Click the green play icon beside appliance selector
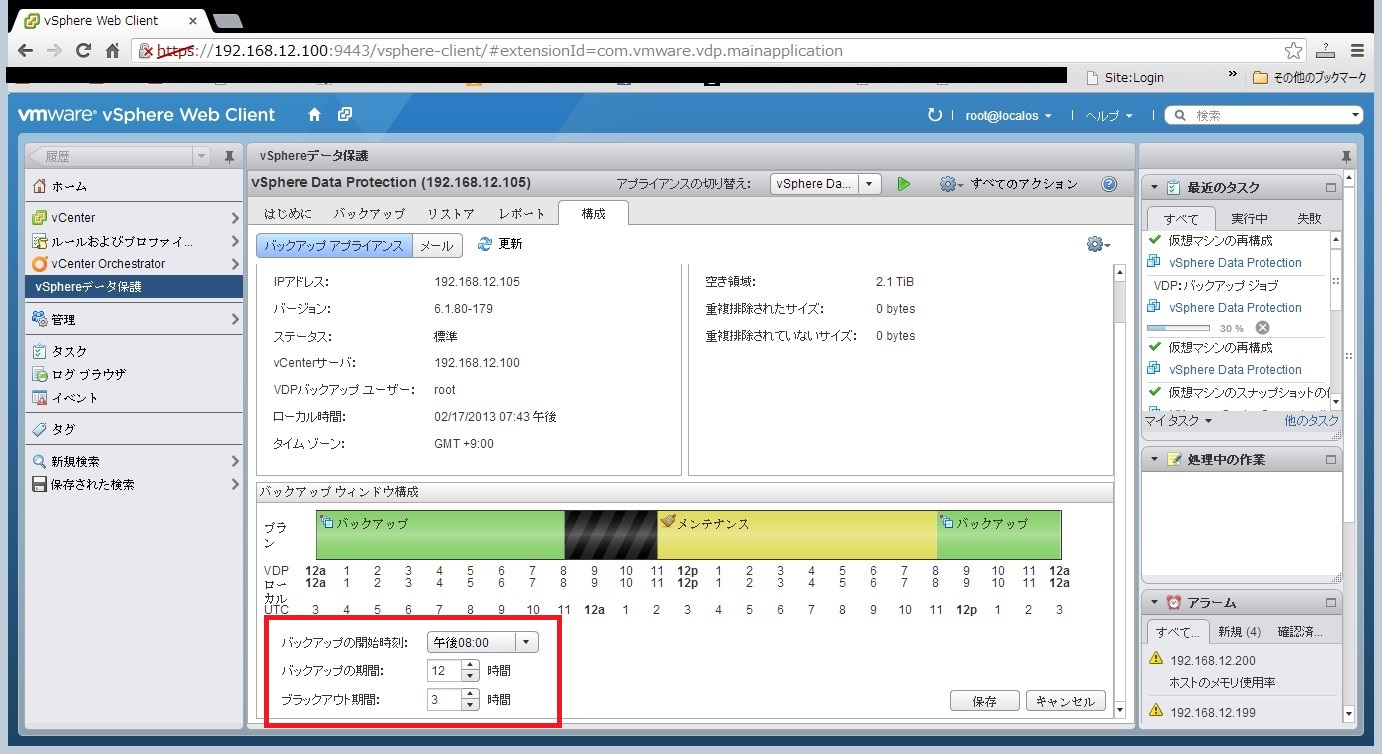Viewport: 1382px width, 754px height. pyautogui.click(x=904, y=184)
